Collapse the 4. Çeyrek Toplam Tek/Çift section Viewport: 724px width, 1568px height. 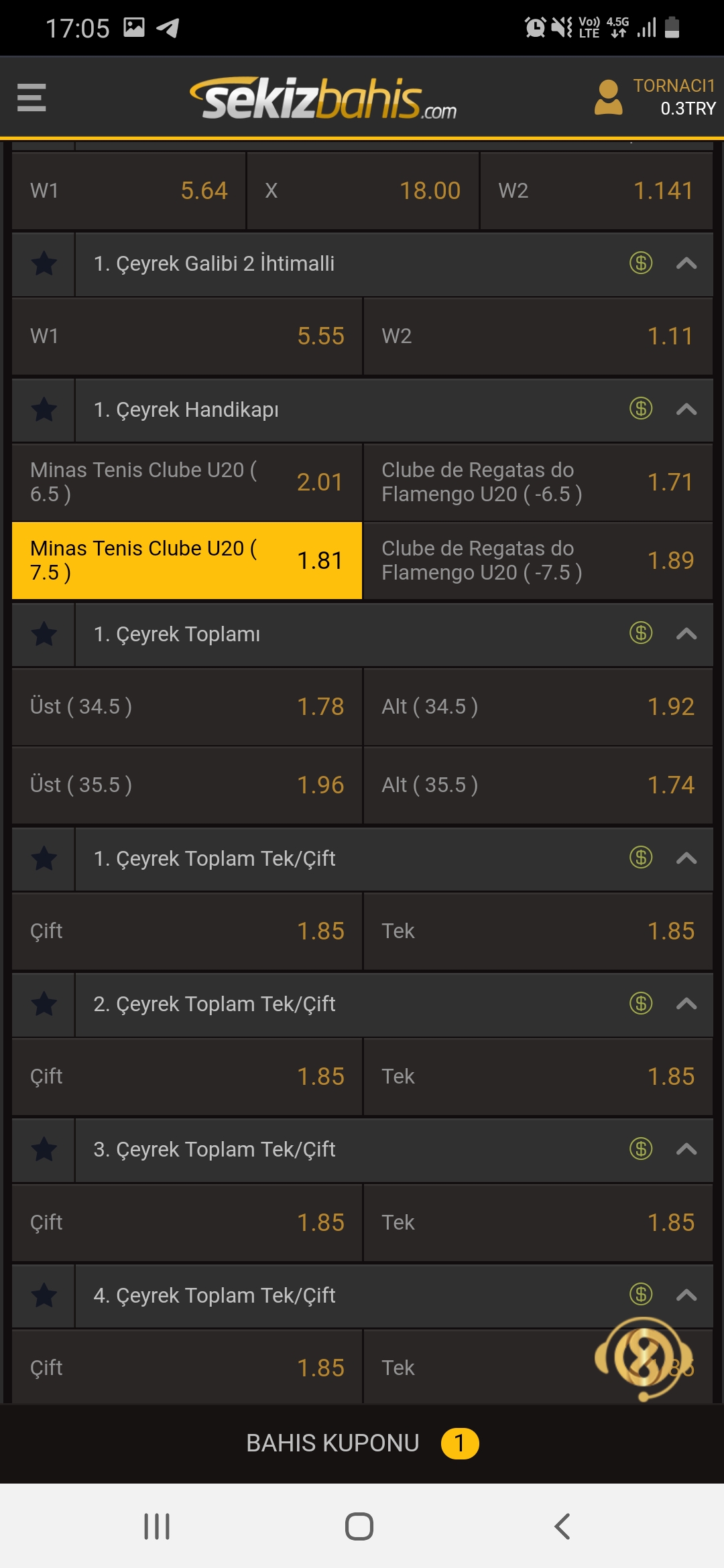tap(686, 1295)
